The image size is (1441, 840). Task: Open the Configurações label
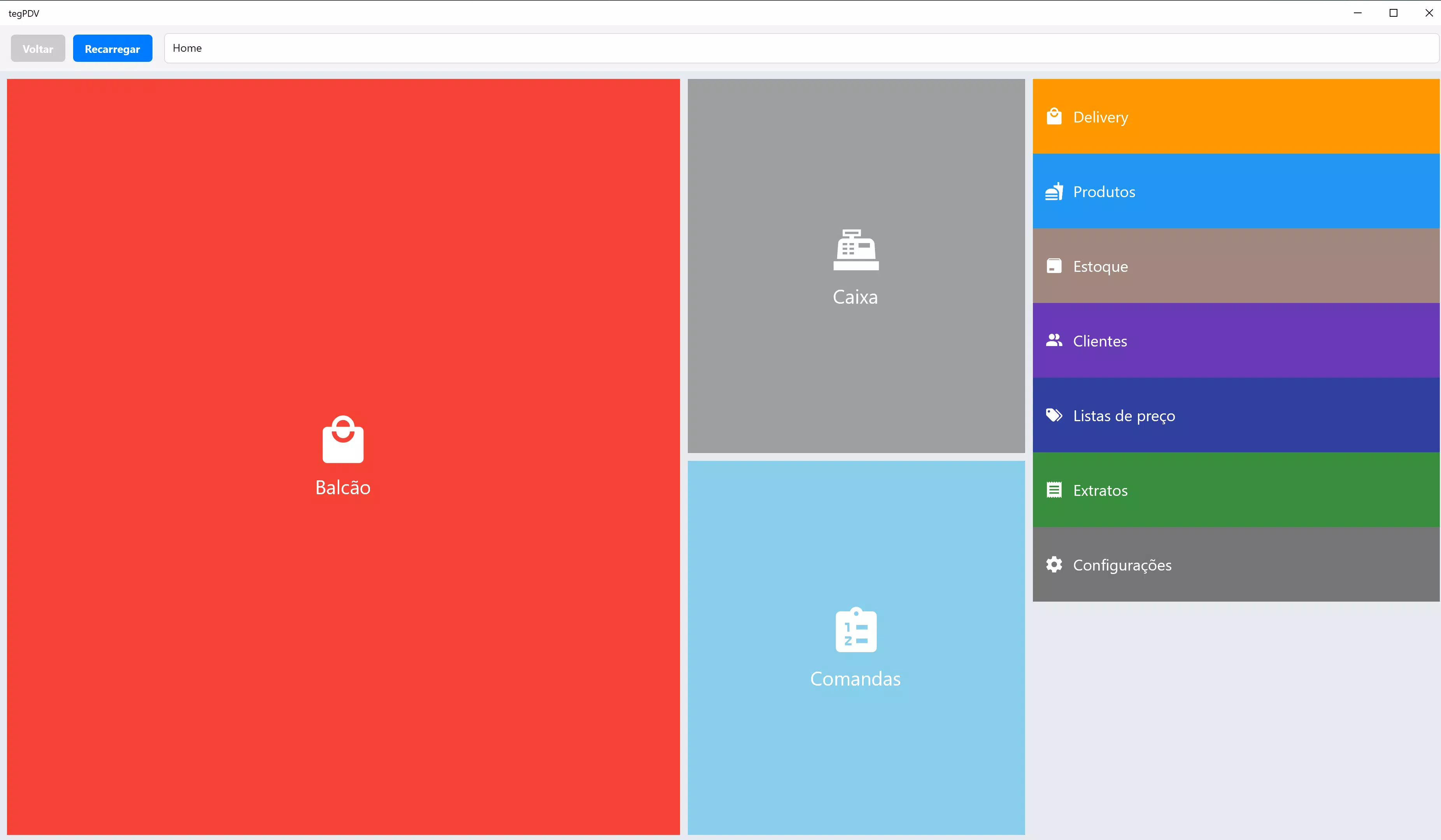(1122, 566)
